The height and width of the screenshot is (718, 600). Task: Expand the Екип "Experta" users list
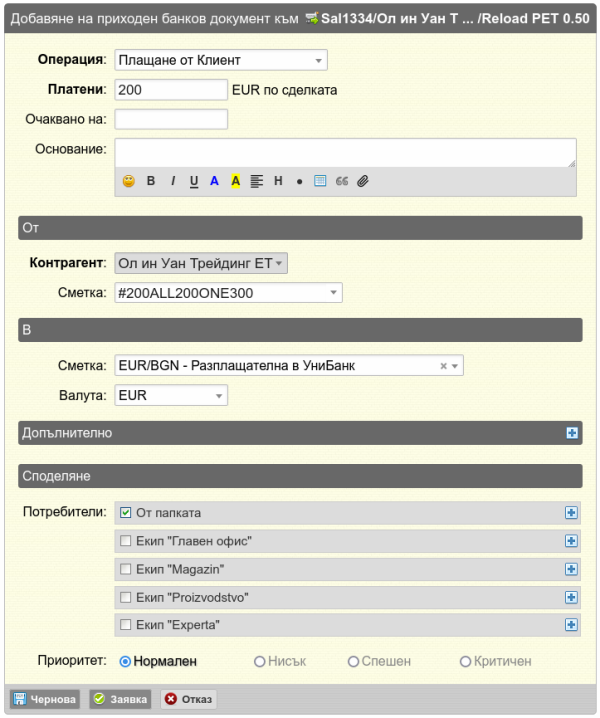(571, 625)
